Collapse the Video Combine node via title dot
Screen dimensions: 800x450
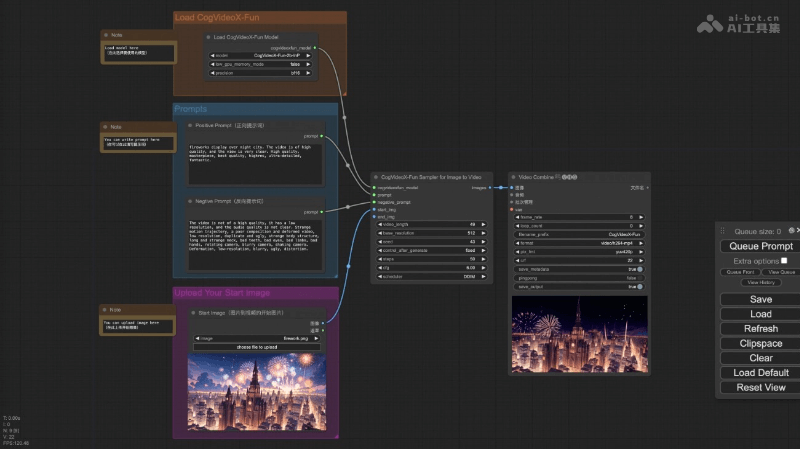coord(513,177)
